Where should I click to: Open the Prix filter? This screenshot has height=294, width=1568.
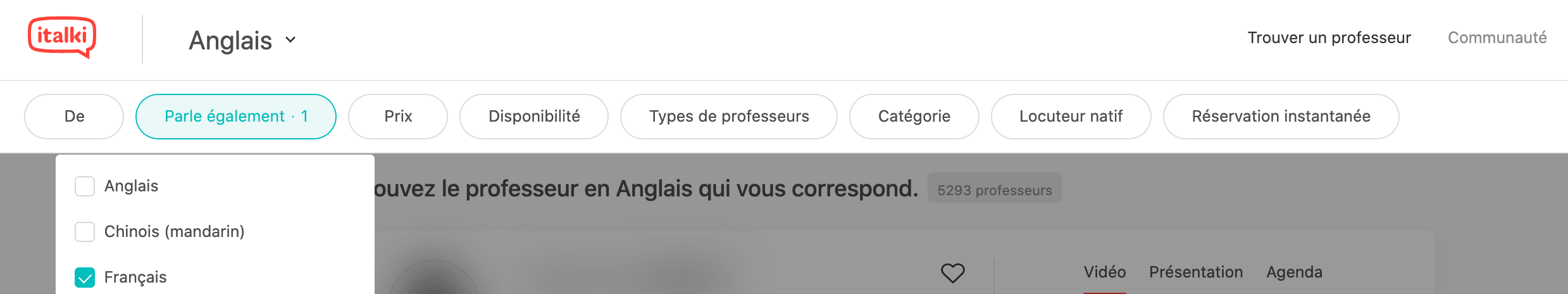coord(398,117)
